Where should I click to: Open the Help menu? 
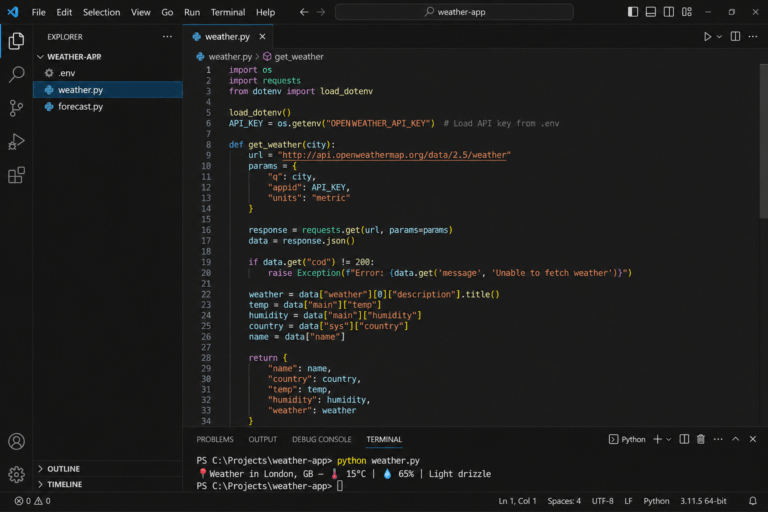(x=265, y=12)
